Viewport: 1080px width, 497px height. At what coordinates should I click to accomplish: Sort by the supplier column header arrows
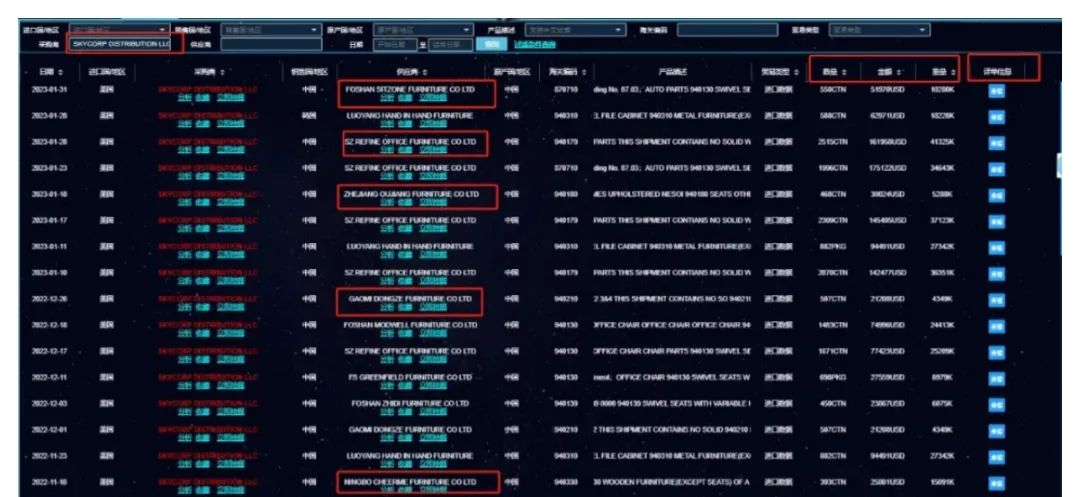coord(425,72)
